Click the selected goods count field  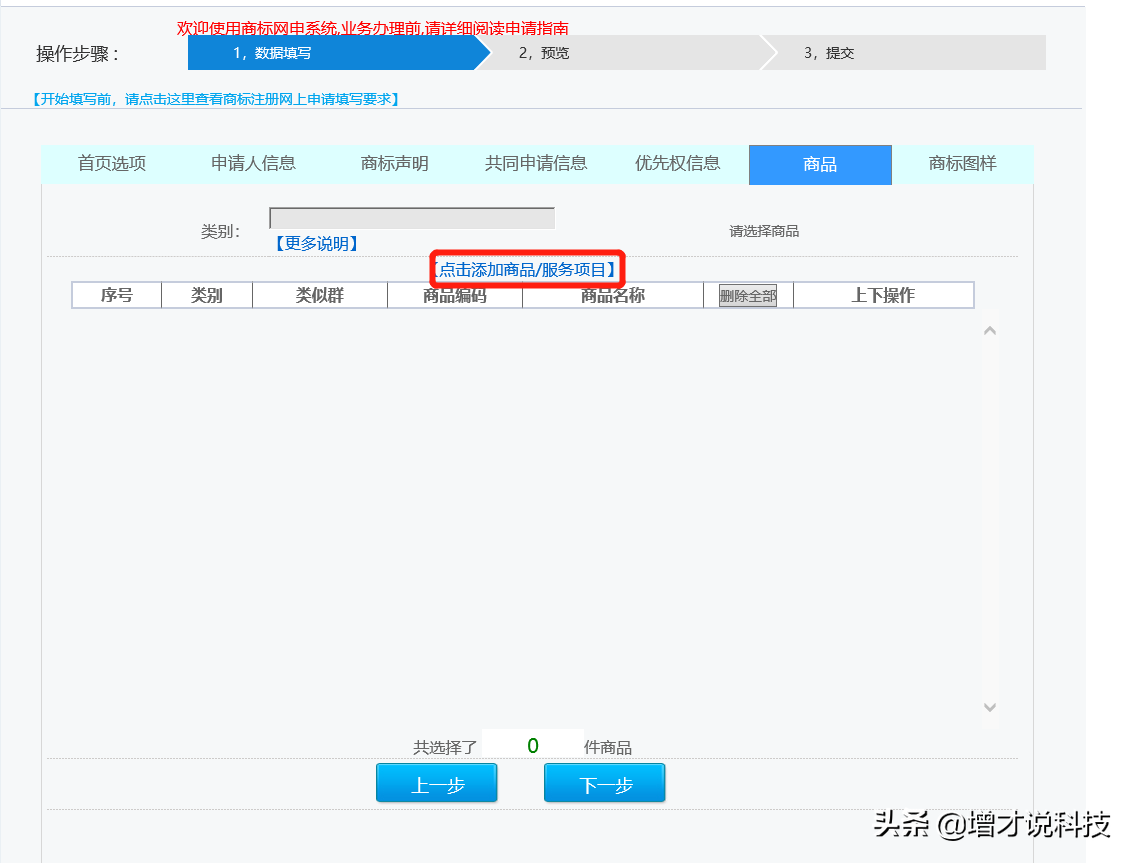click(x=532, y=745)
